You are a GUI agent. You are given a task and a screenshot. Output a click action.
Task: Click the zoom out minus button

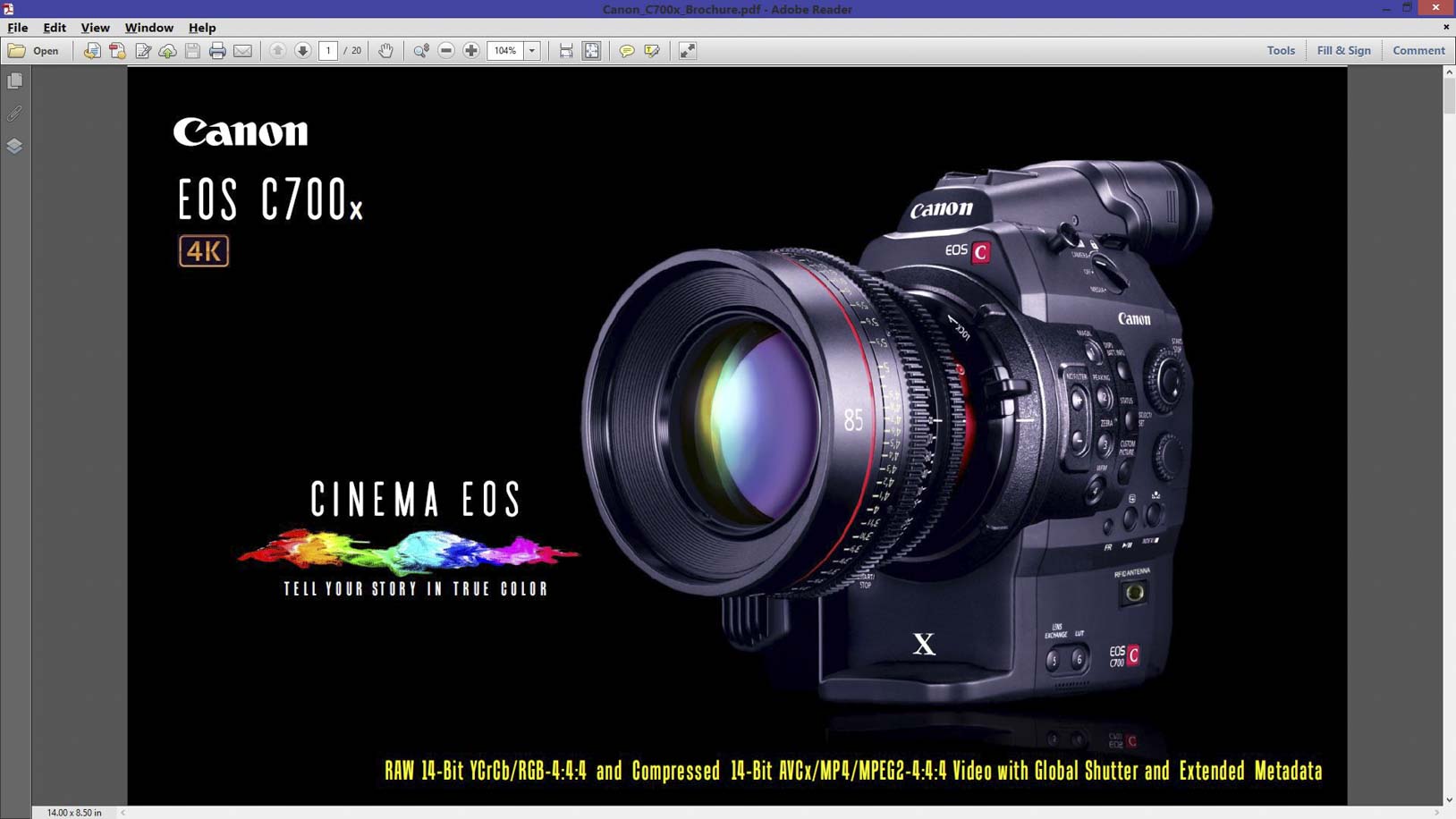446,51
